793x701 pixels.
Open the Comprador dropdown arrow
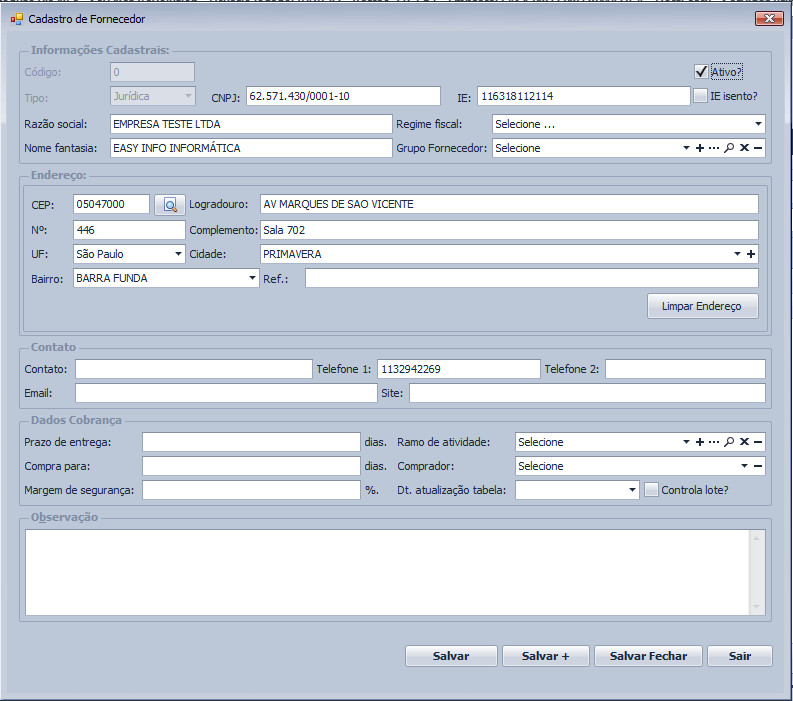[x=744, y=466]
